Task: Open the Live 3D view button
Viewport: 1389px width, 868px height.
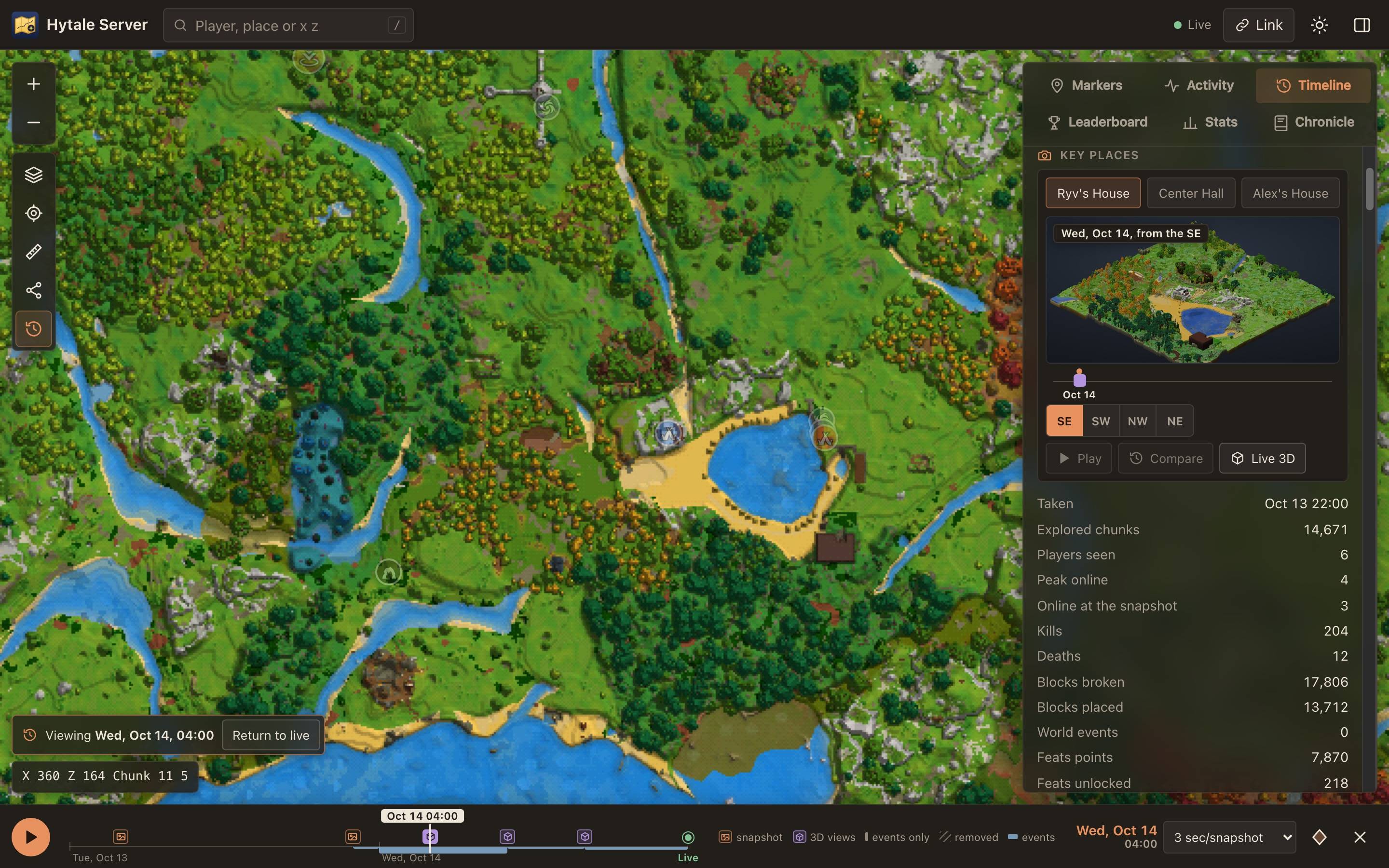Action: pos(1262,458)
